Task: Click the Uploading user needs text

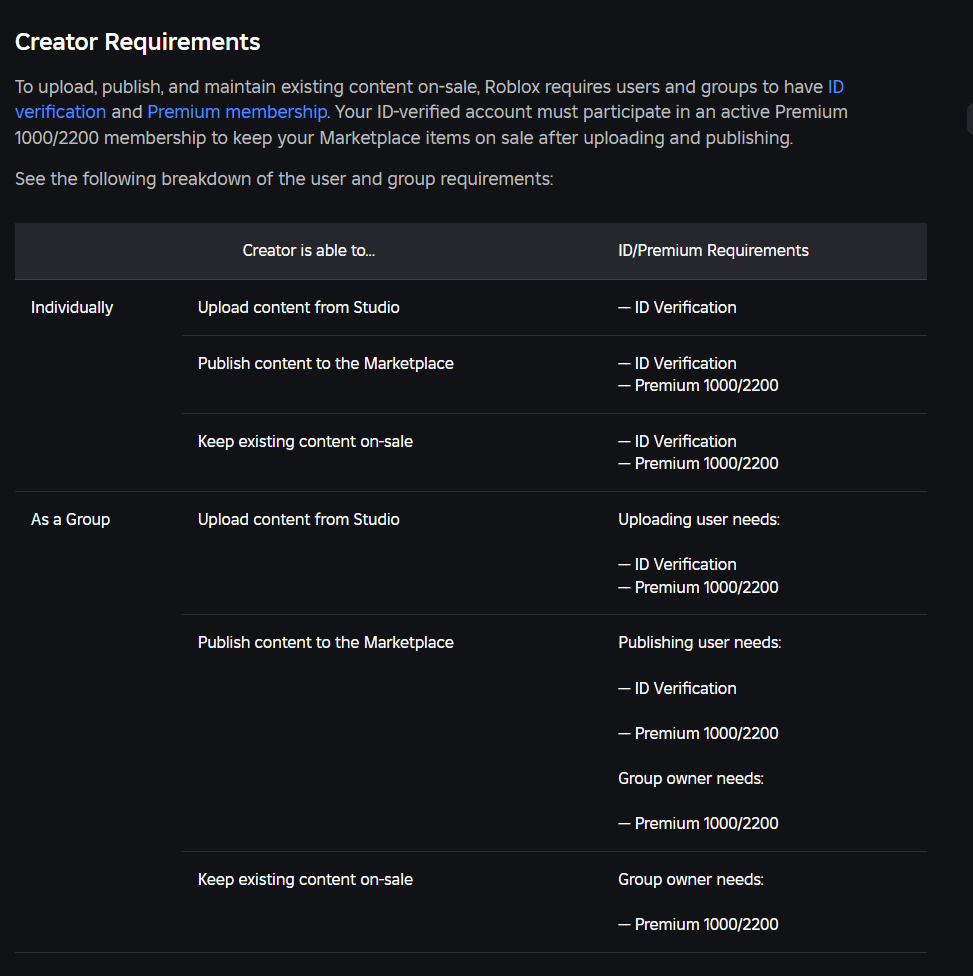Action: tap(698, 520)
